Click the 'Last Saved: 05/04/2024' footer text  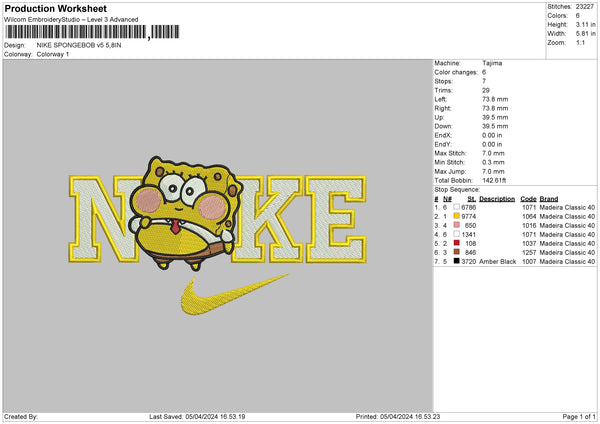click(x=197, y=416)
